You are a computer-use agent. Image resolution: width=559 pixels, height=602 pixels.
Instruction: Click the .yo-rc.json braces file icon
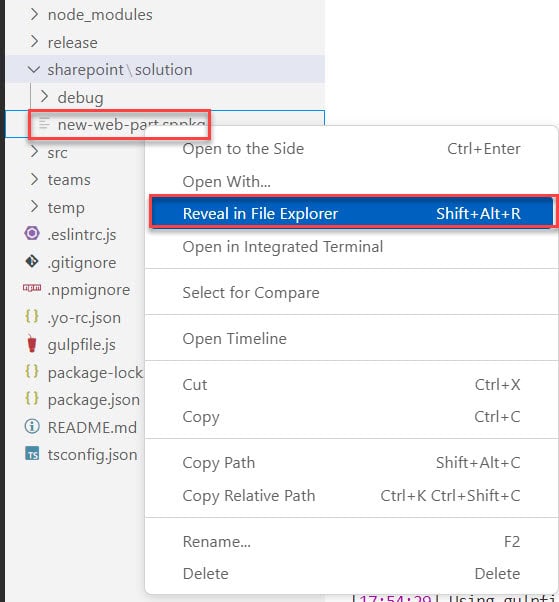32,316
